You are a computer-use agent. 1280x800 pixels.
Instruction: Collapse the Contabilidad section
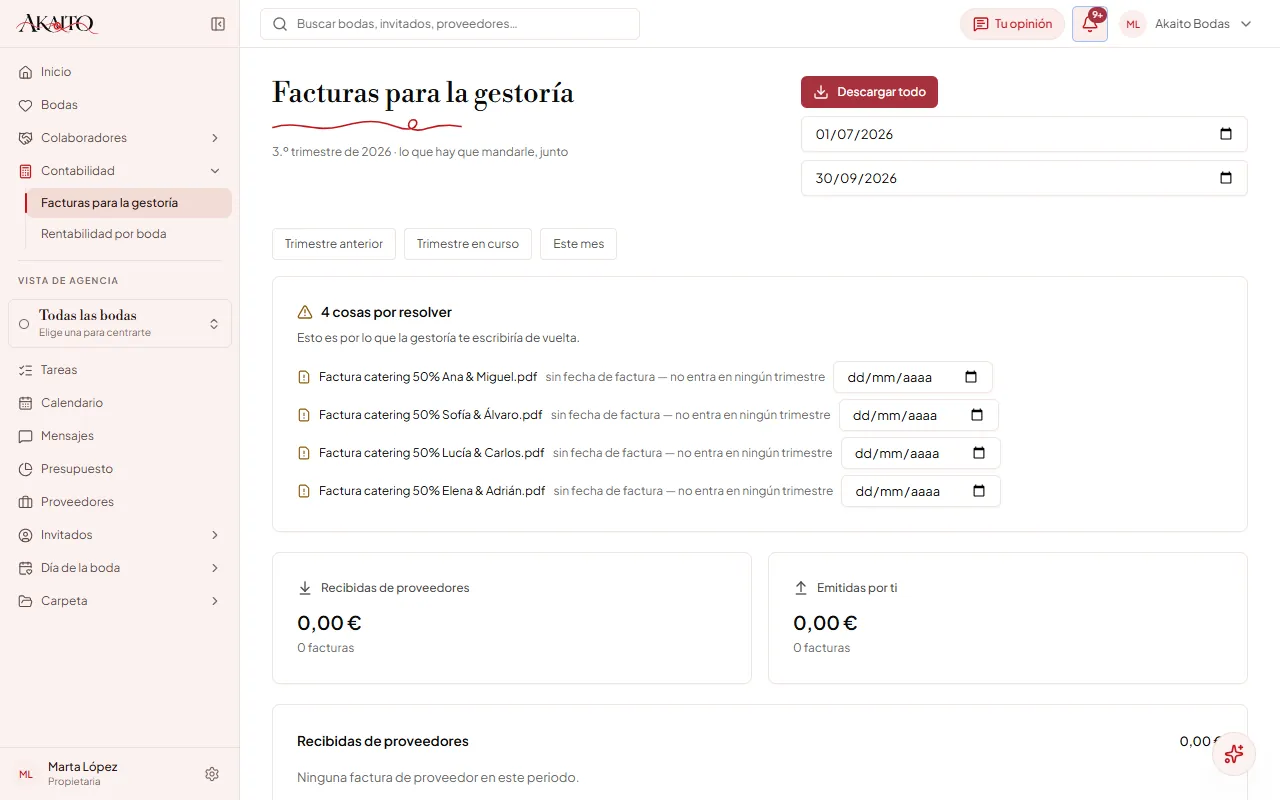[x=215, y=171]
